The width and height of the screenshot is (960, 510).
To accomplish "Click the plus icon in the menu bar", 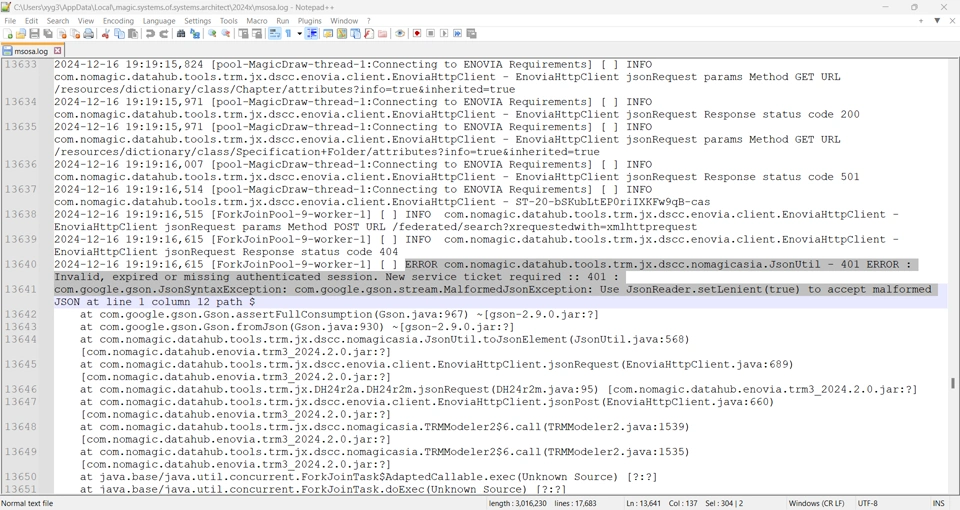I will (921, 21).
